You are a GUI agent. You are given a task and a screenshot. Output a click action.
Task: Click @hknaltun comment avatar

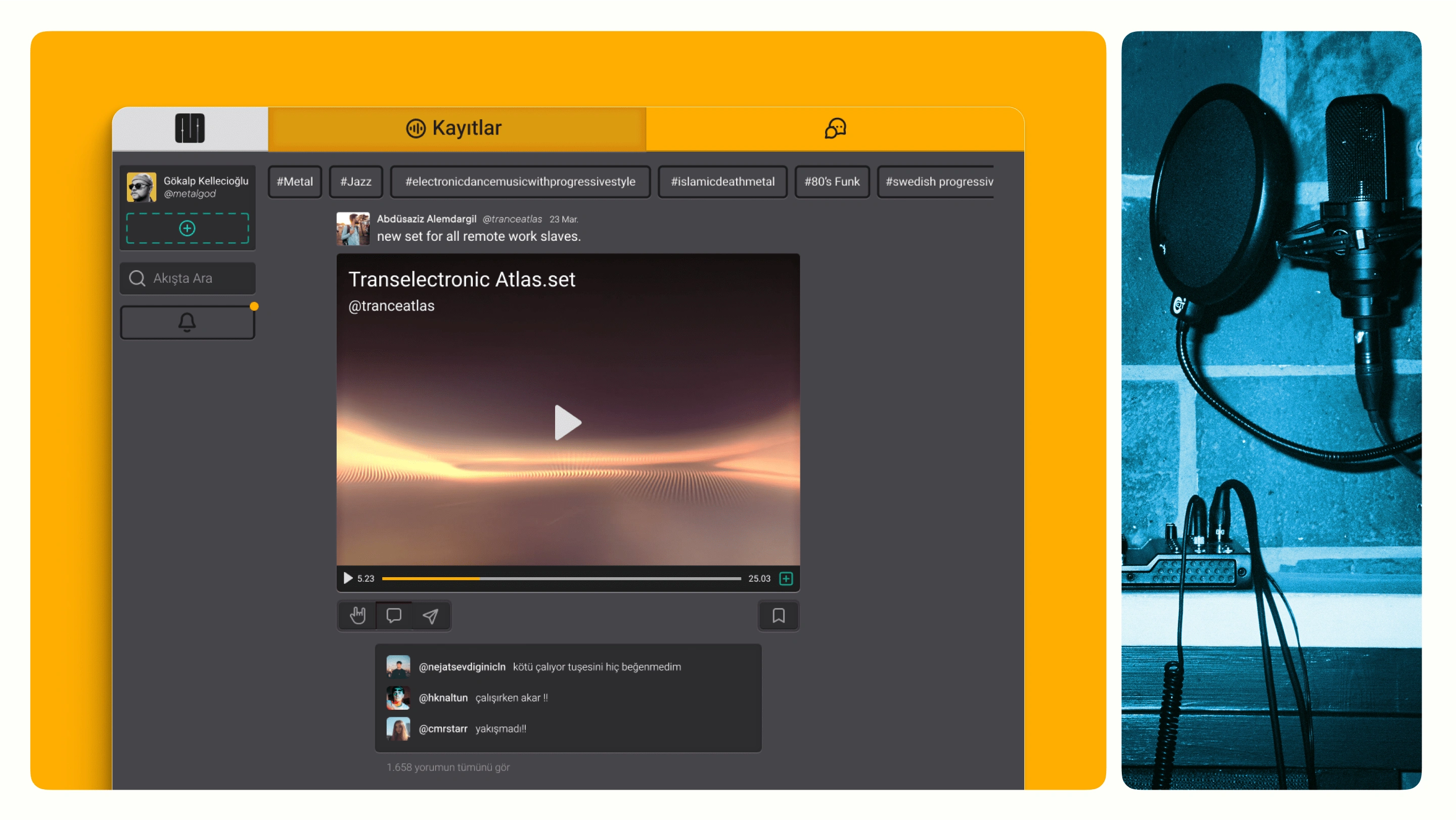click(398, 698)
